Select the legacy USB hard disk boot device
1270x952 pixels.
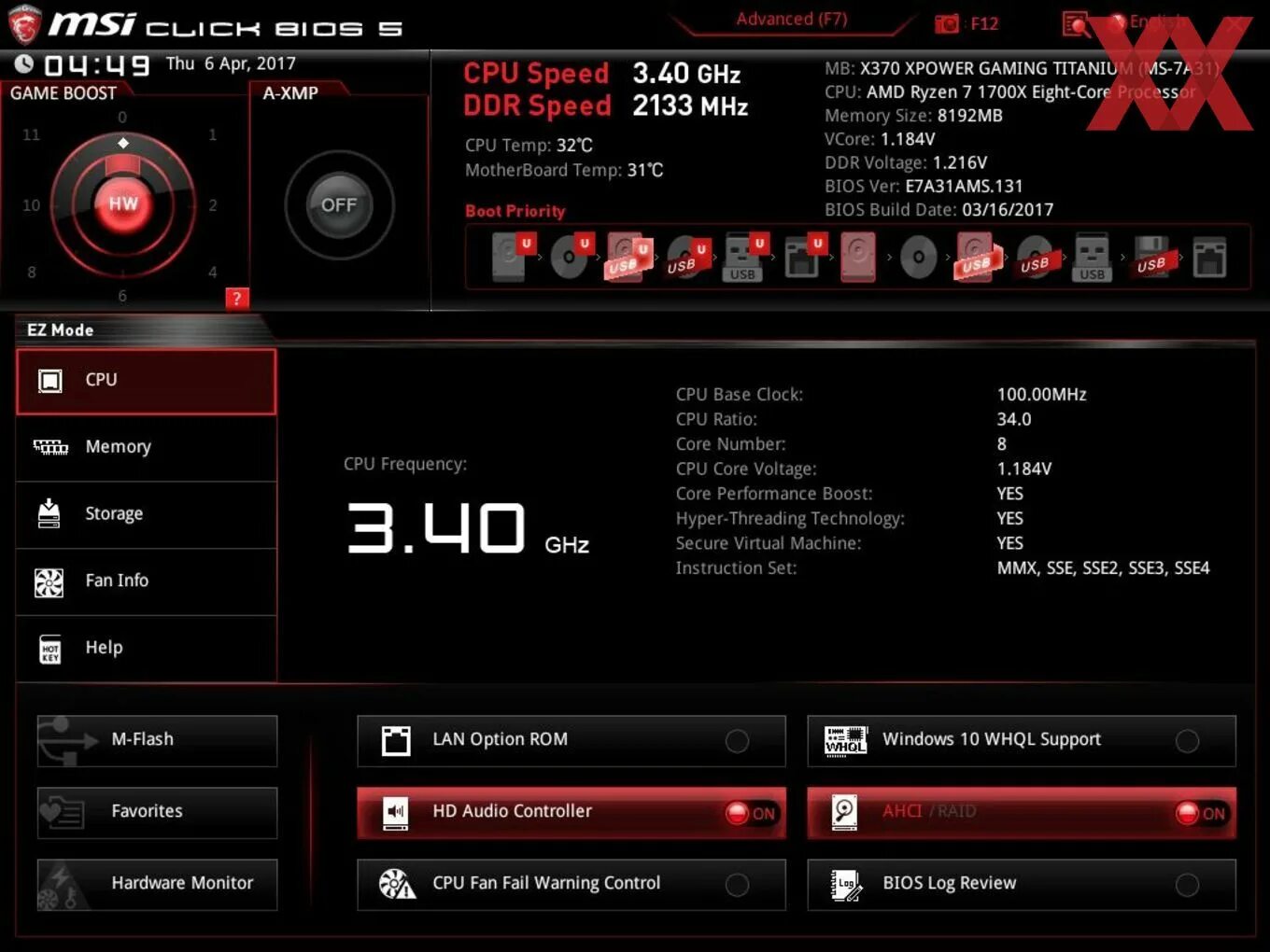point(977,257)
